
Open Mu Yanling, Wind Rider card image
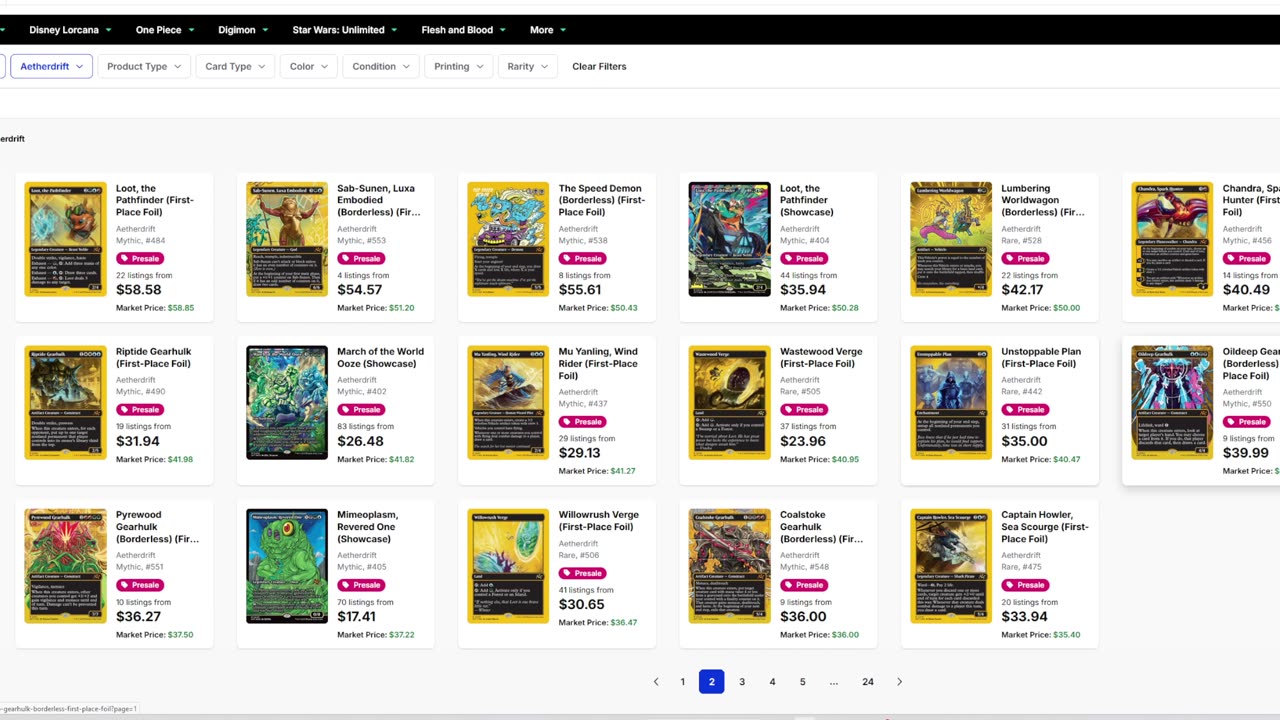click(x=508, y=402)
